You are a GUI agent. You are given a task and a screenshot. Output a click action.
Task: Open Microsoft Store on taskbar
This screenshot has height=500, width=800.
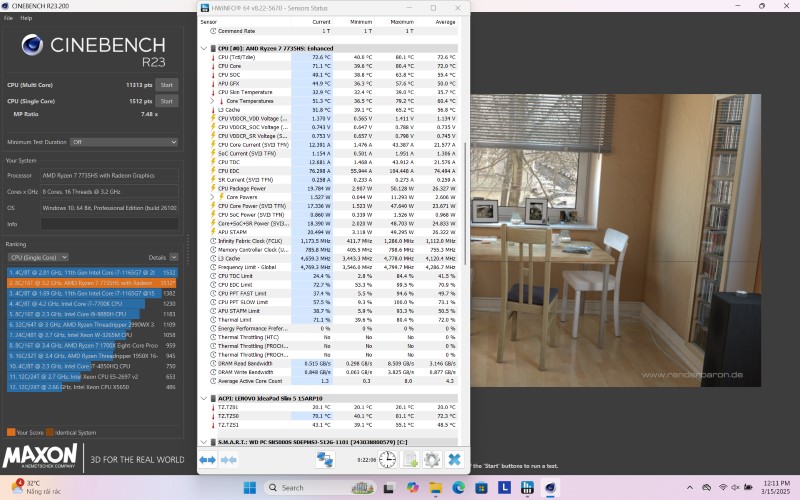pos(481,488)
